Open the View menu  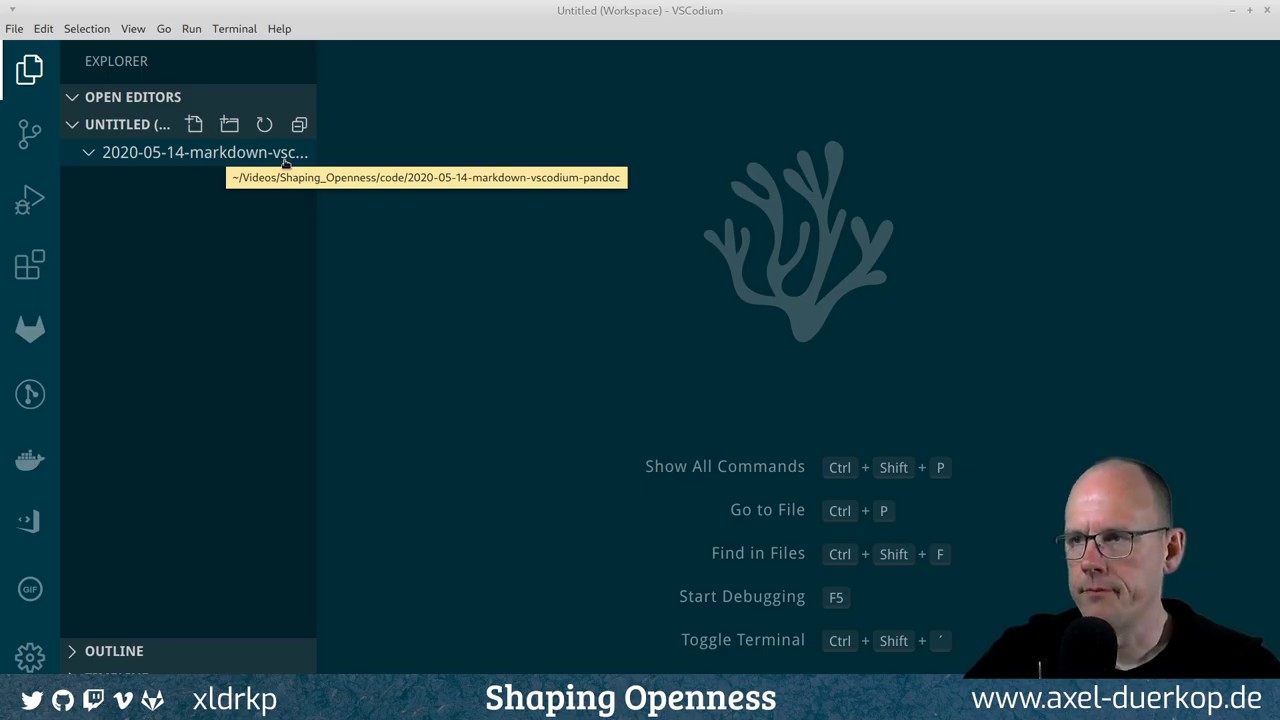(x=133, y=29)
